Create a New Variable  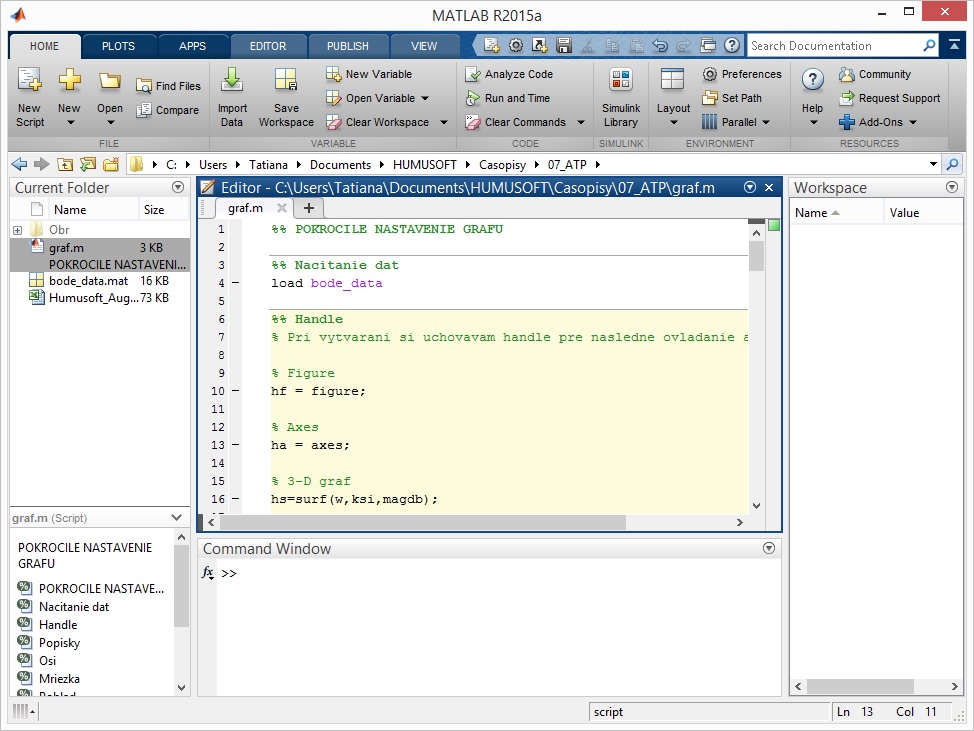pyautogui.click(x=369, y=74)
